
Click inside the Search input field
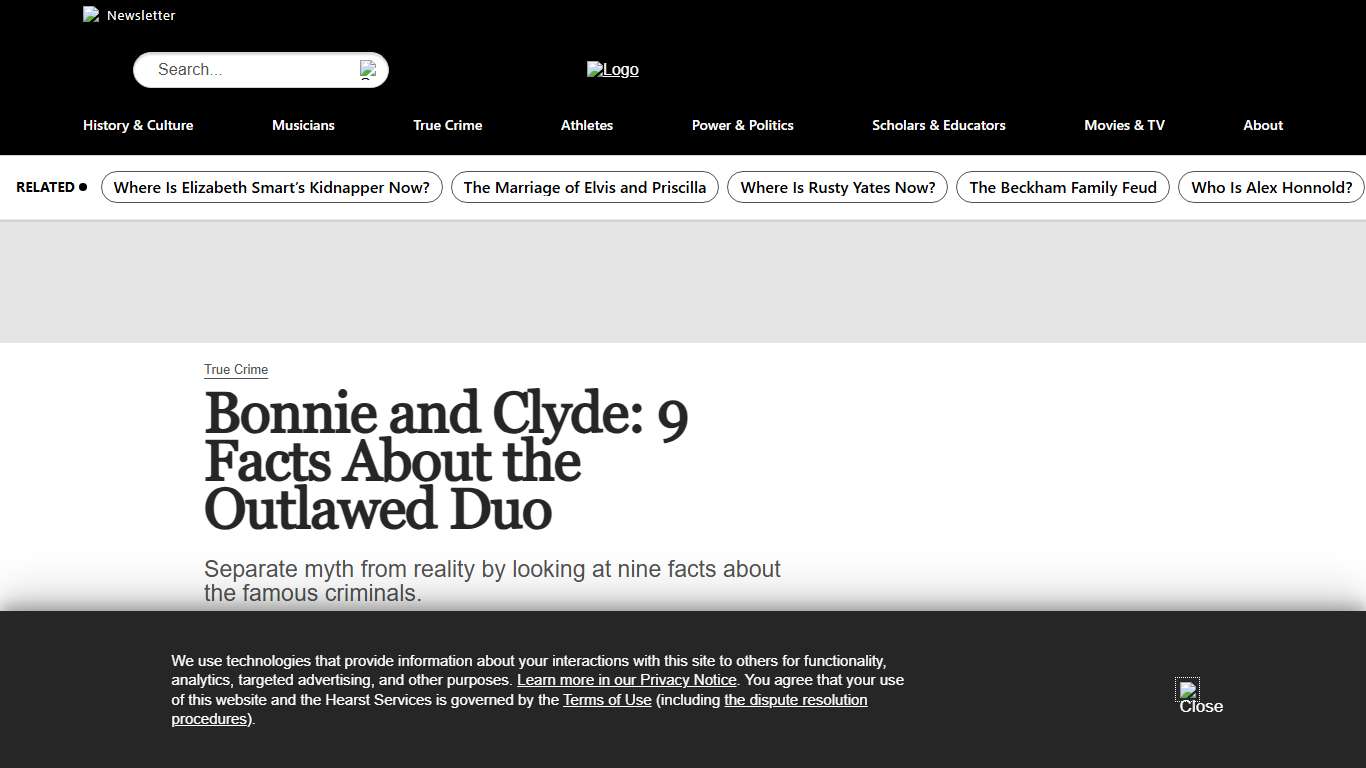[240, 69]
